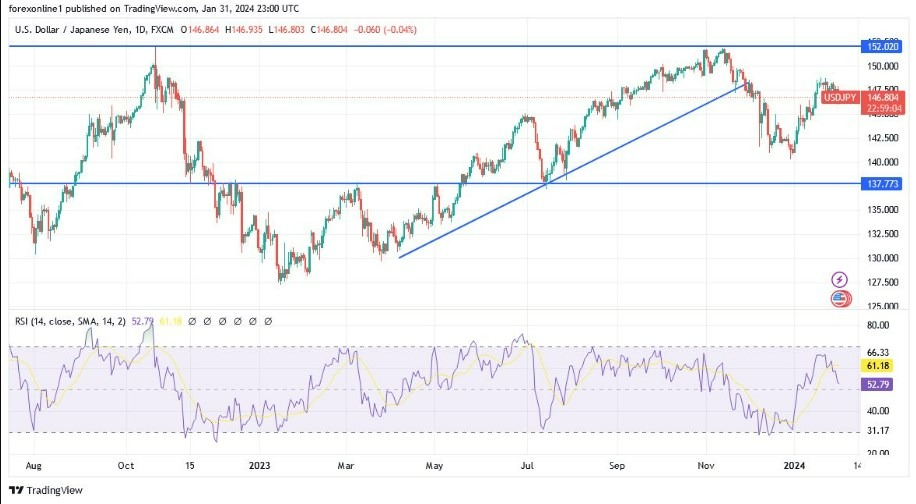
Task: Click the Mar label on time axis
Action: coord(346,466)
